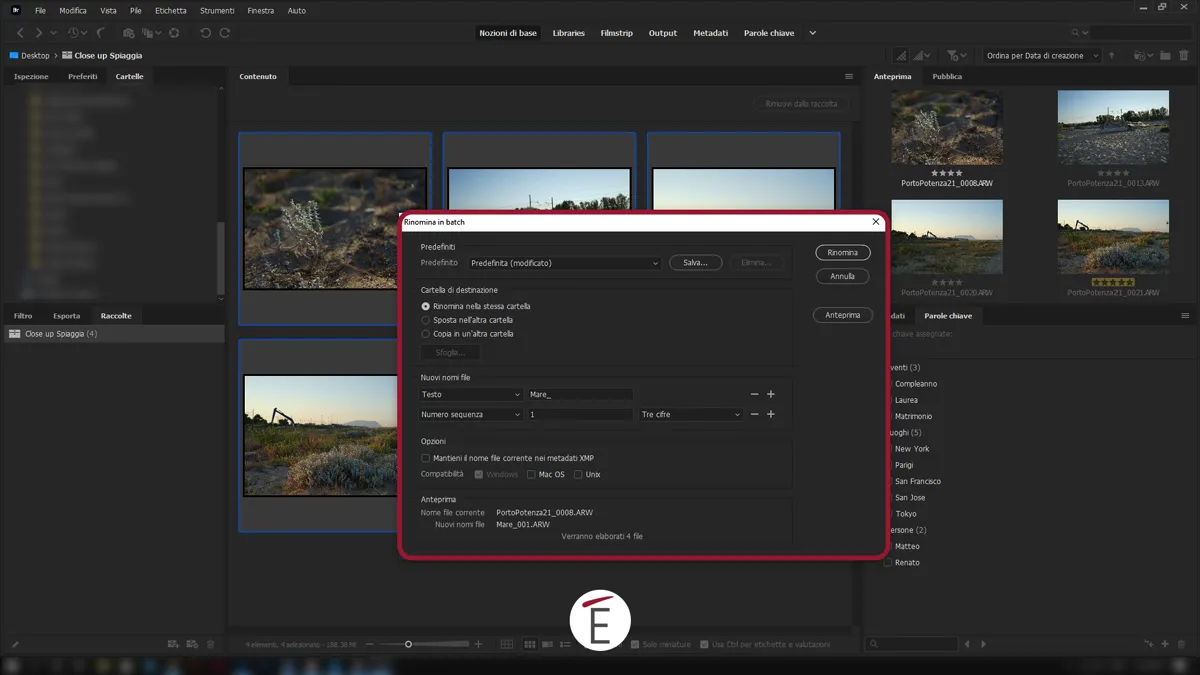Enable Mantieni il nome file corrente nei metadati XMP
The width and height of the screenshot is (1200, 675).
(x=425, y=458)
